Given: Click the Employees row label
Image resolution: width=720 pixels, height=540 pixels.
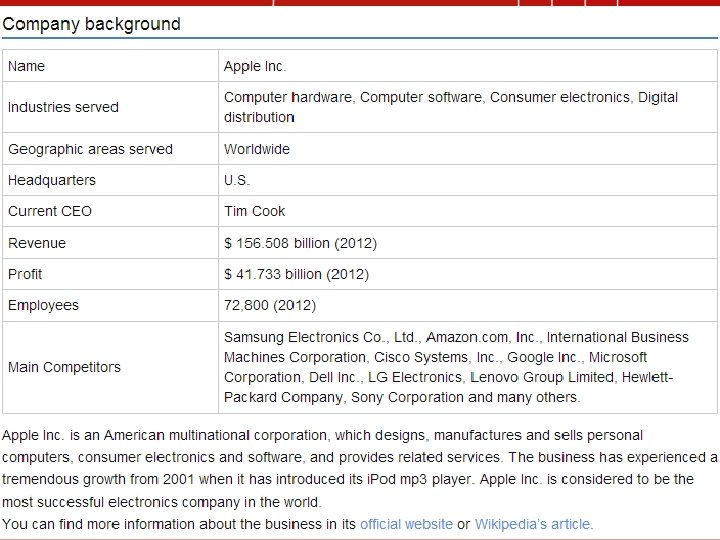Looking at the screenshot, I should [43, 305].
